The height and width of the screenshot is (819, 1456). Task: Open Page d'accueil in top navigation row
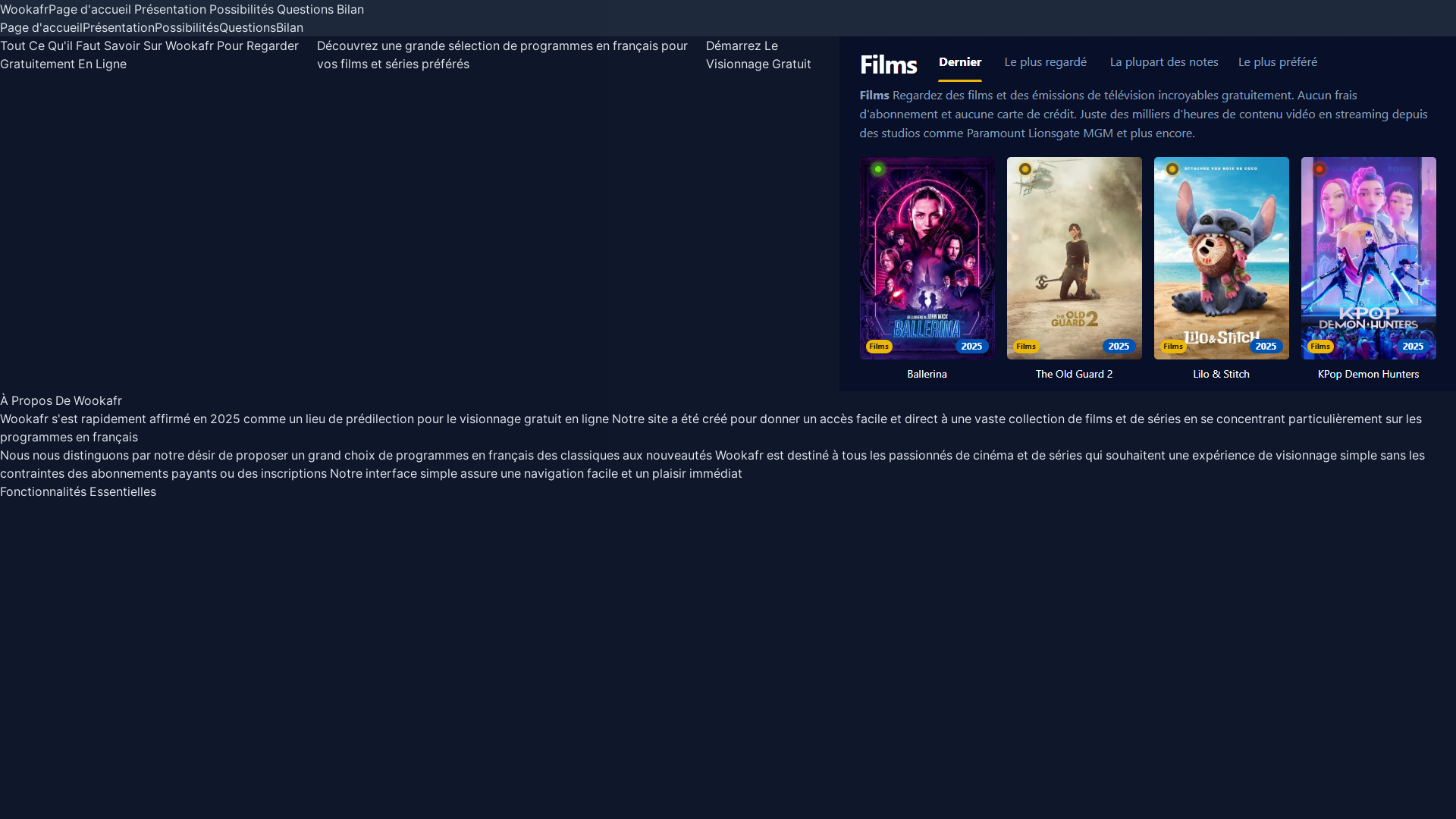coord(89,9)
